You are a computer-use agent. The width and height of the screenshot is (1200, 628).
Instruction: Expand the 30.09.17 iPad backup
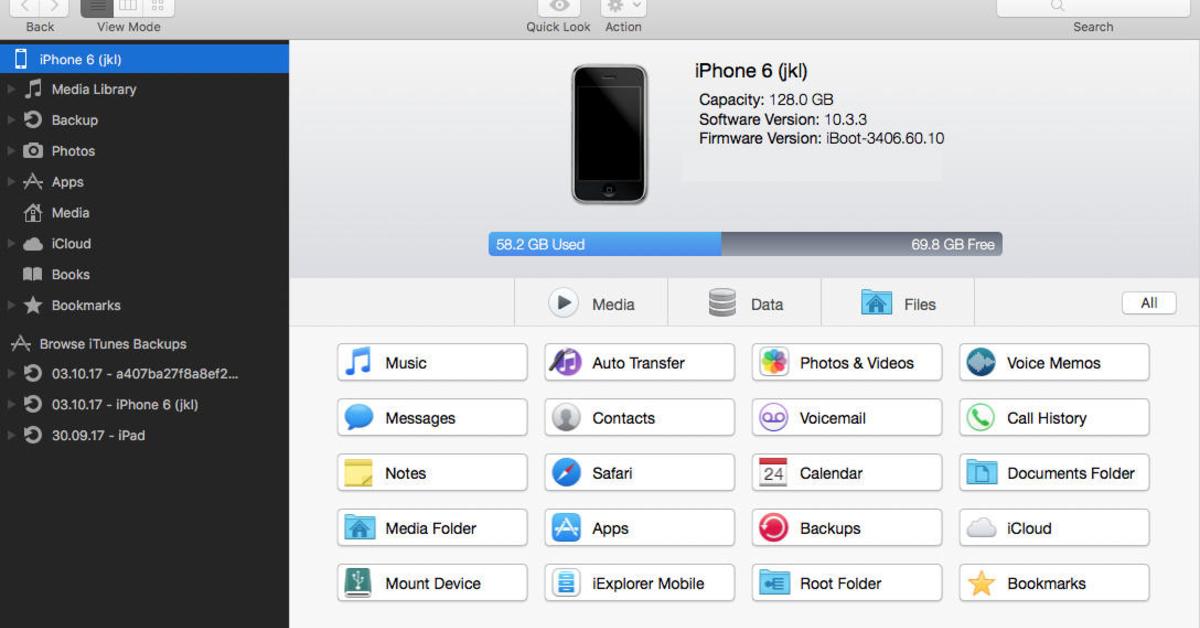pos(11,436)
